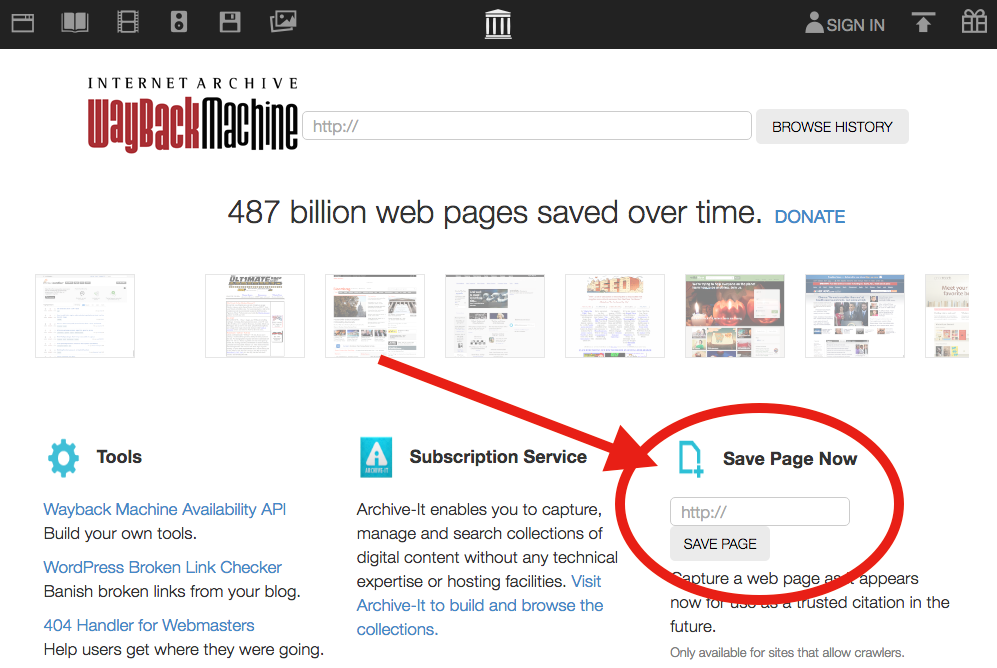
Task: Open the Video film strip icon
Action: (128, 23)
